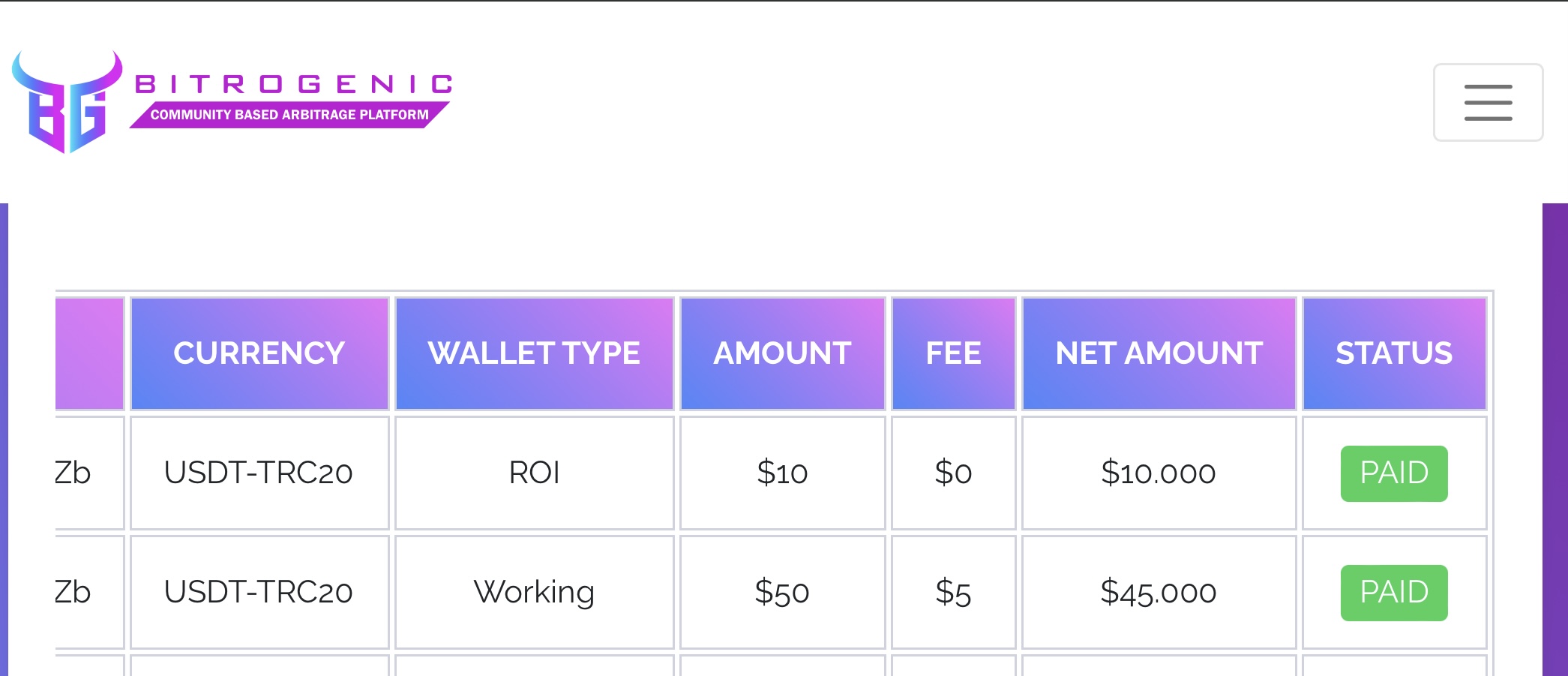Screen dimensions: 1568x676
Task: Click the CURRENCY column header
Action: click(259, 353)
